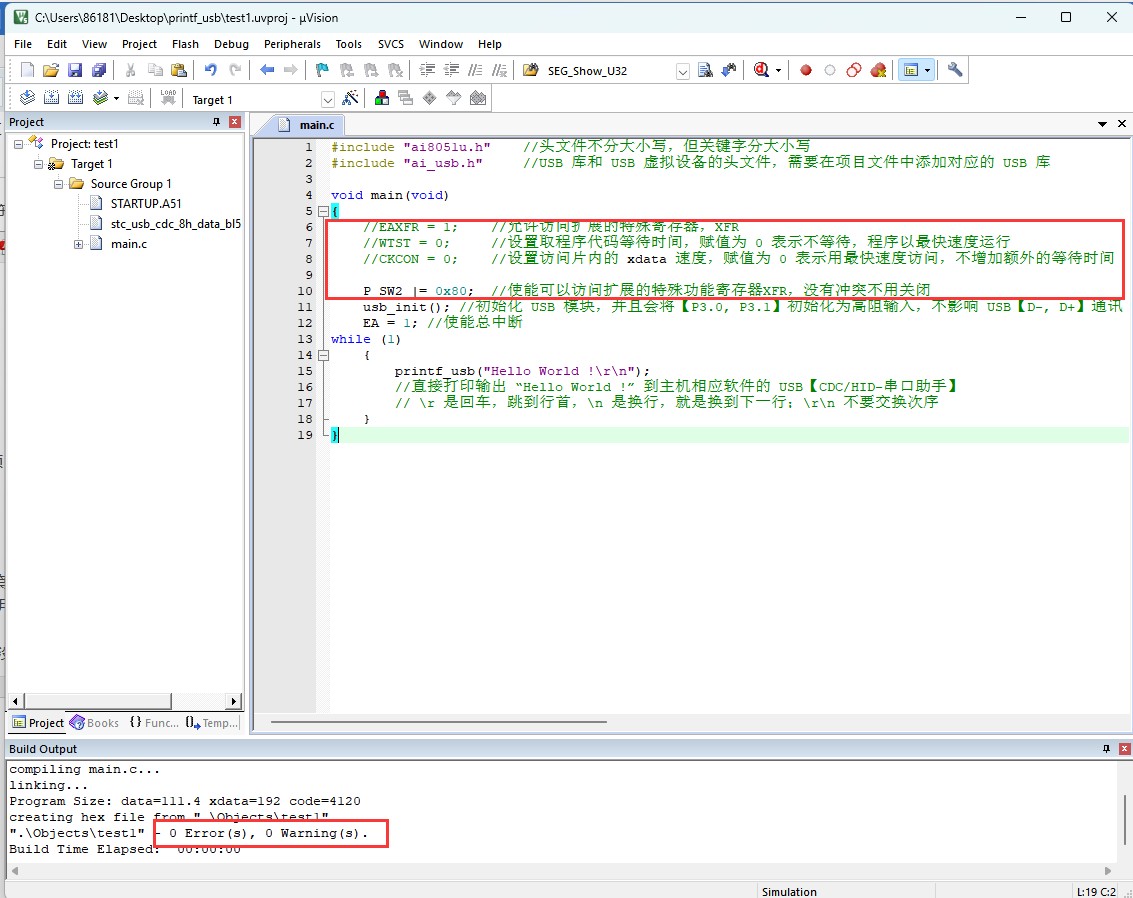
Task: Open the debug icon dropdown arrow
Action: pos(778,70)
